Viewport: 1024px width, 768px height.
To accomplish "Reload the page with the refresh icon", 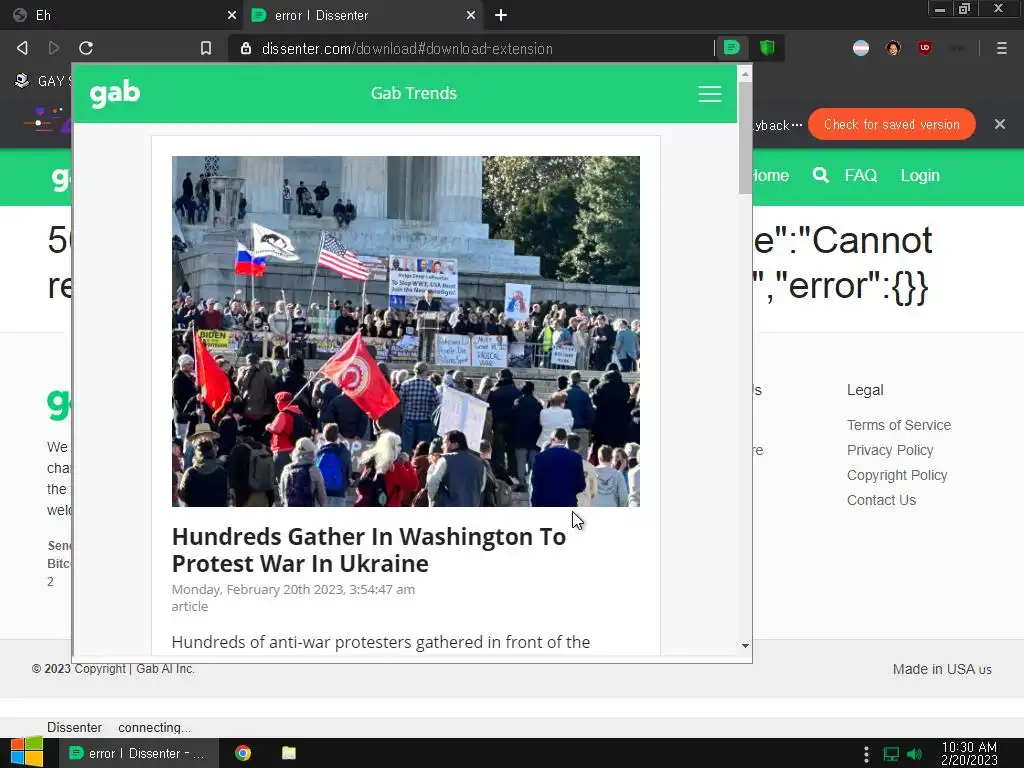I will [86, 48].
